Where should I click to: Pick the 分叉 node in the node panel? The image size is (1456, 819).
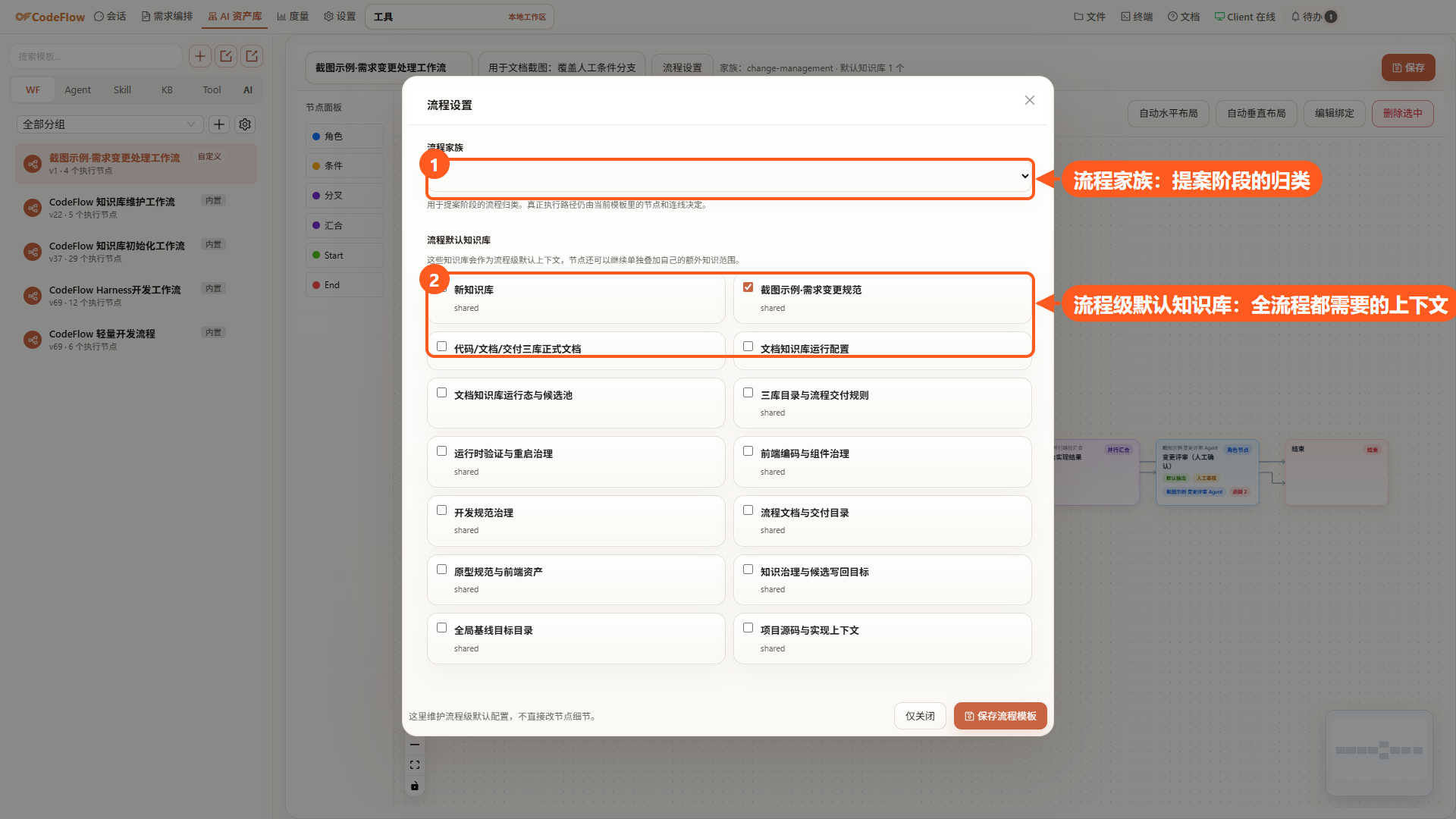click(345, 196)
